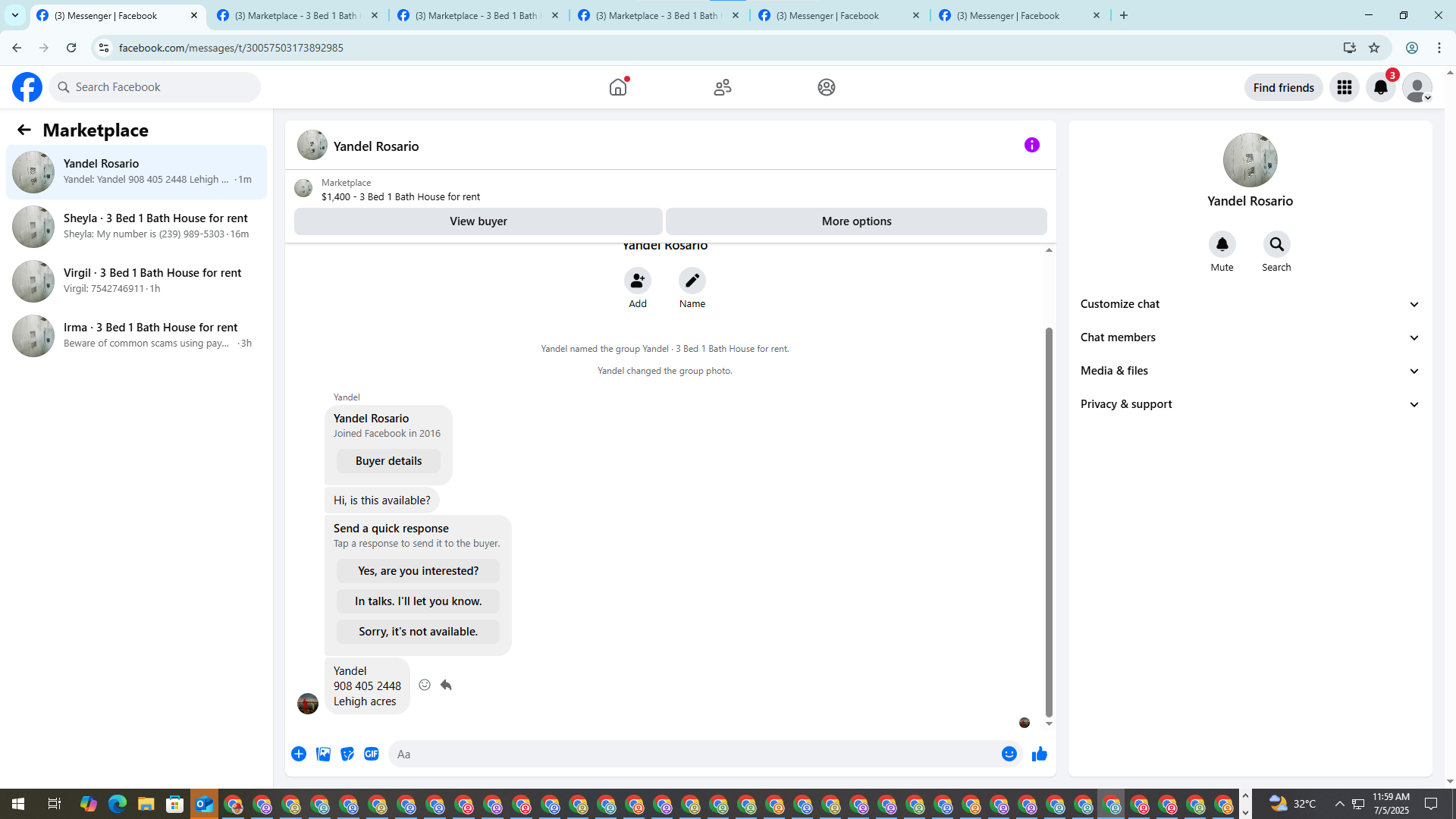Open Facebook notifications bell
Screen dimensions: 1456x819
tap(1380, 87)
